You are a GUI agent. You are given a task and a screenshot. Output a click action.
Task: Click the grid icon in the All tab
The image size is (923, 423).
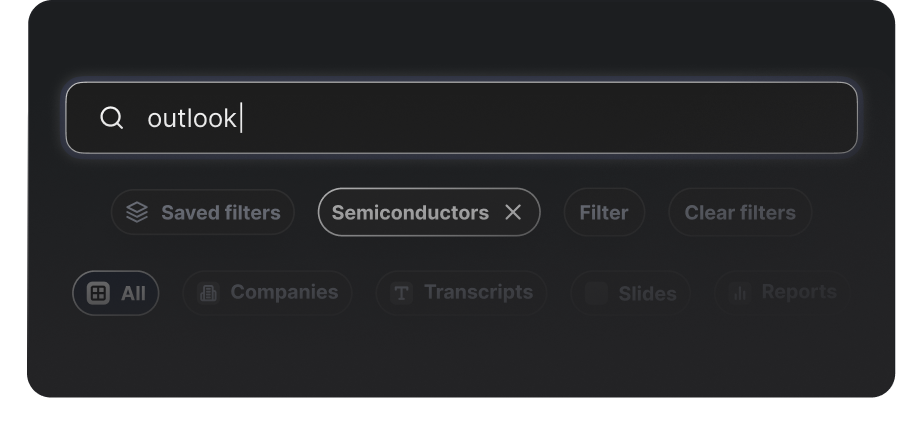pos(98,293)
